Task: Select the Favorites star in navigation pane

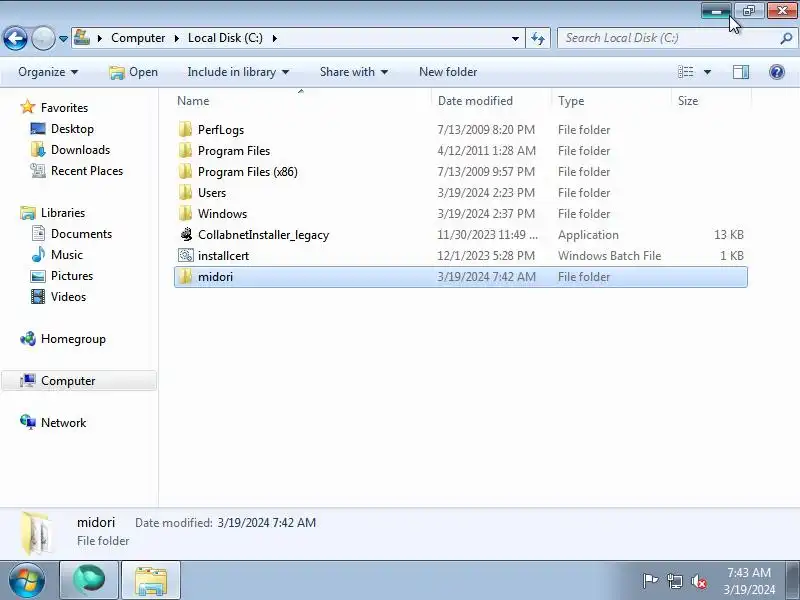Action: point(28,107)
